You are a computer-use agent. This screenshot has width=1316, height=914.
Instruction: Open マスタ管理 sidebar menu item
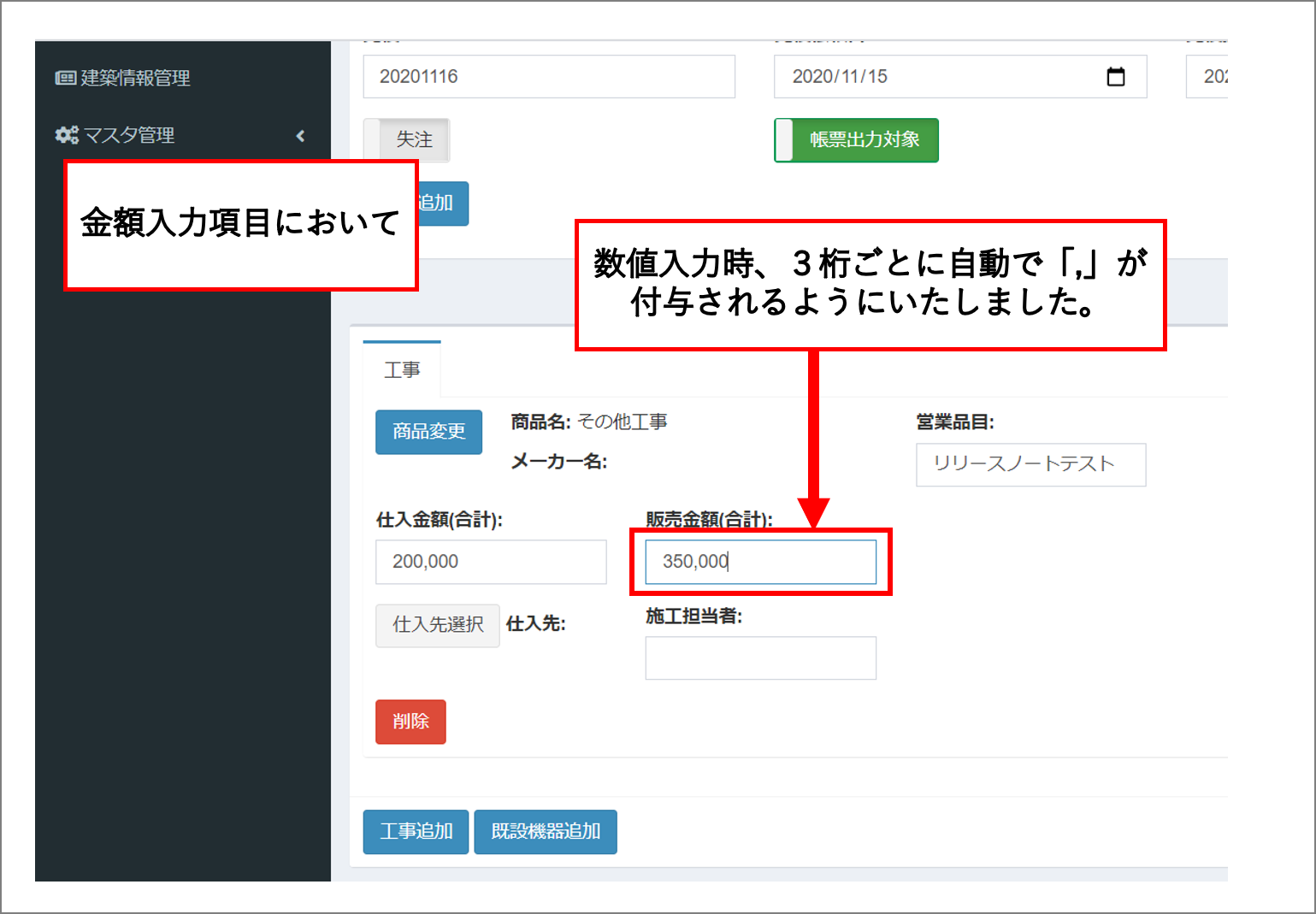pos(129,135)
